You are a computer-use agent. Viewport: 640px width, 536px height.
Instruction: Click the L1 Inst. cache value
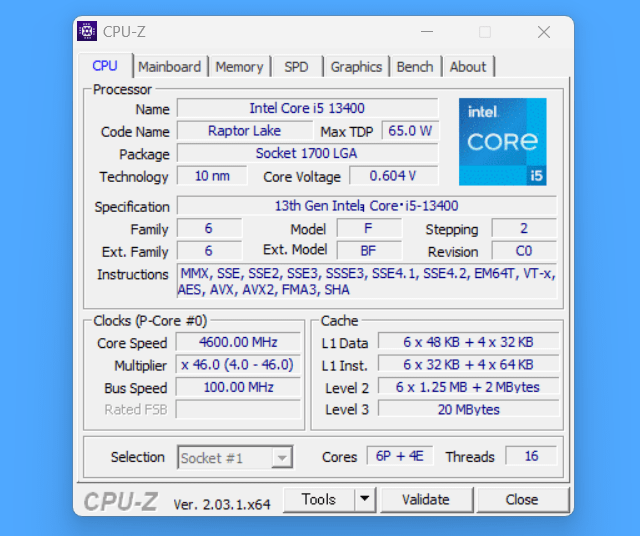[468, 365]
